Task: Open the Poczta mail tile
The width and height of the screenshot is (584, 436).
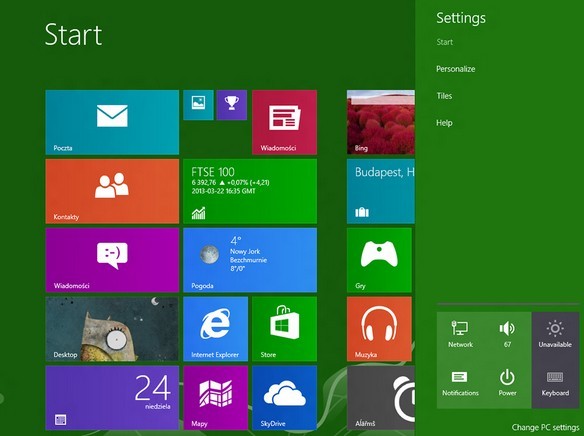Action: click(112, 122)
